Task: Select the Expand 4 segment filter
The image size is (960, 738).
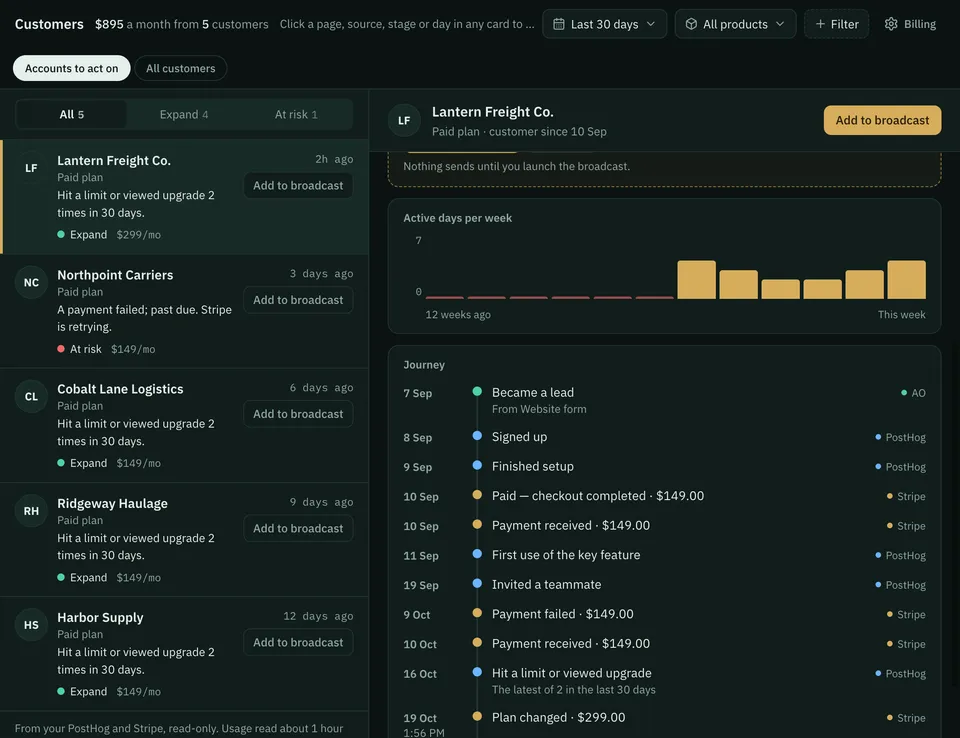Action: coord(184,115)
